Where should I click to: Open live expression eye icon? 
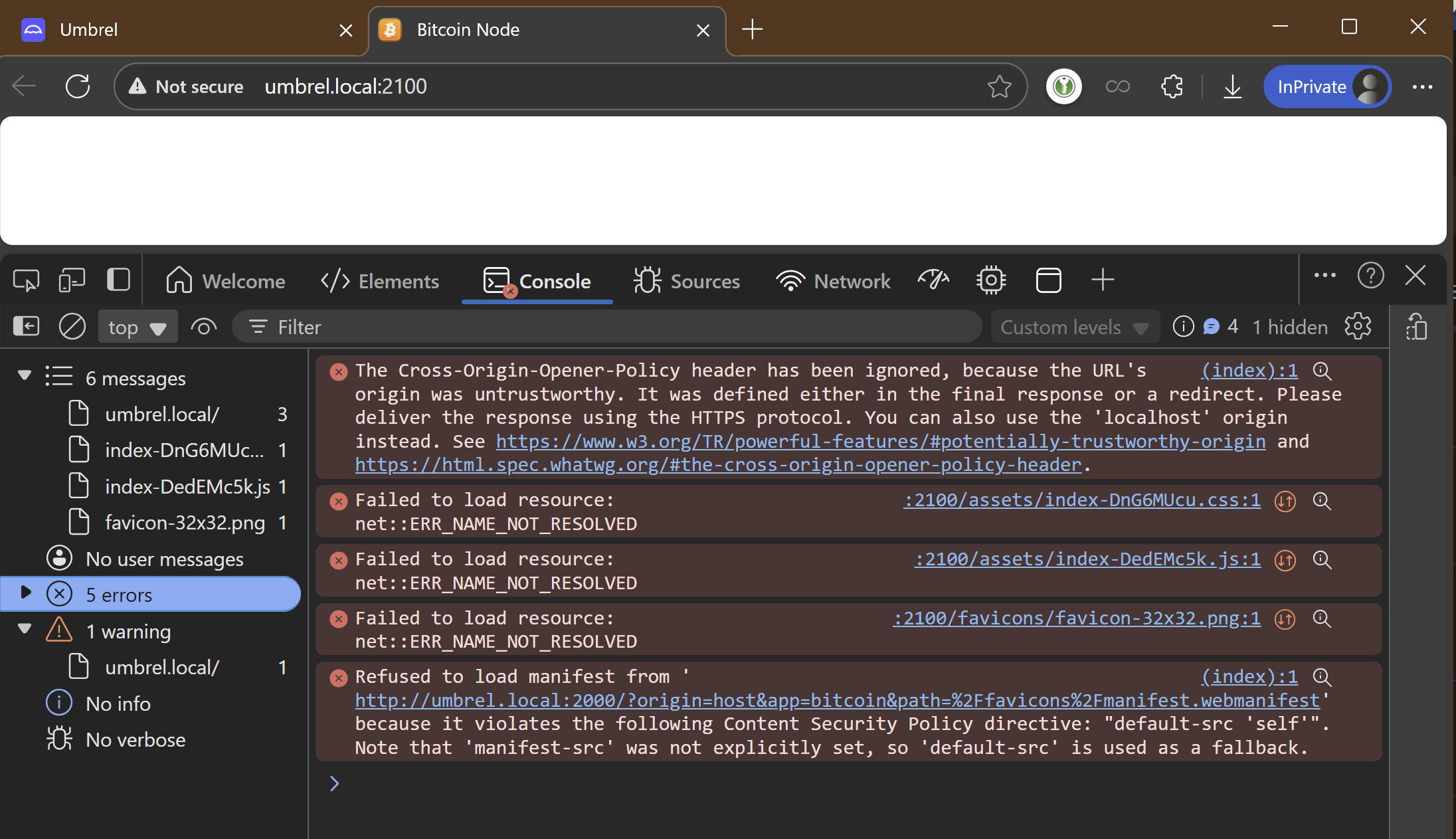204,327
